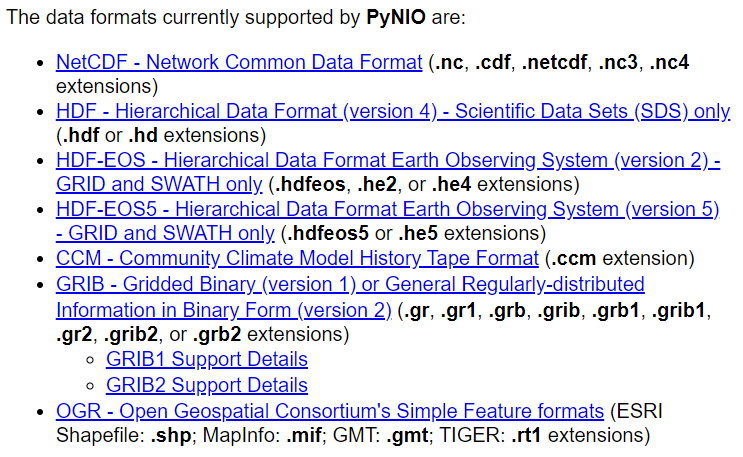
Task: Open the CCM Community Climate Model History Tape link
Action: coord(297,258)
